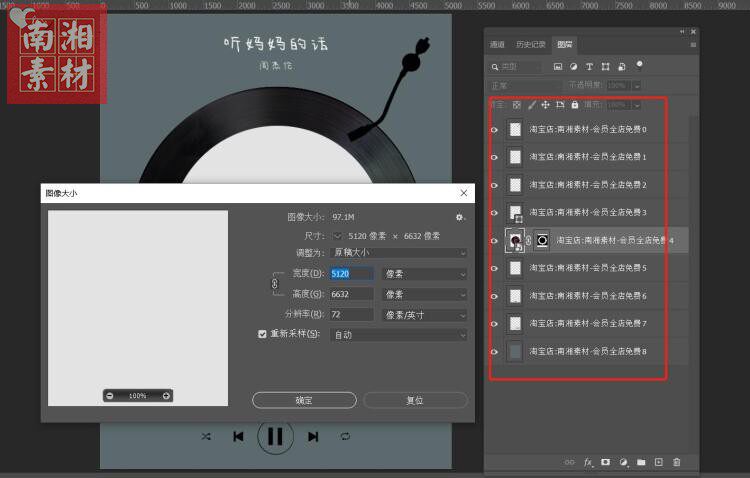Close the 图像大小 dialog
Viewport: 750px width, 478px height.
(463, 193)
